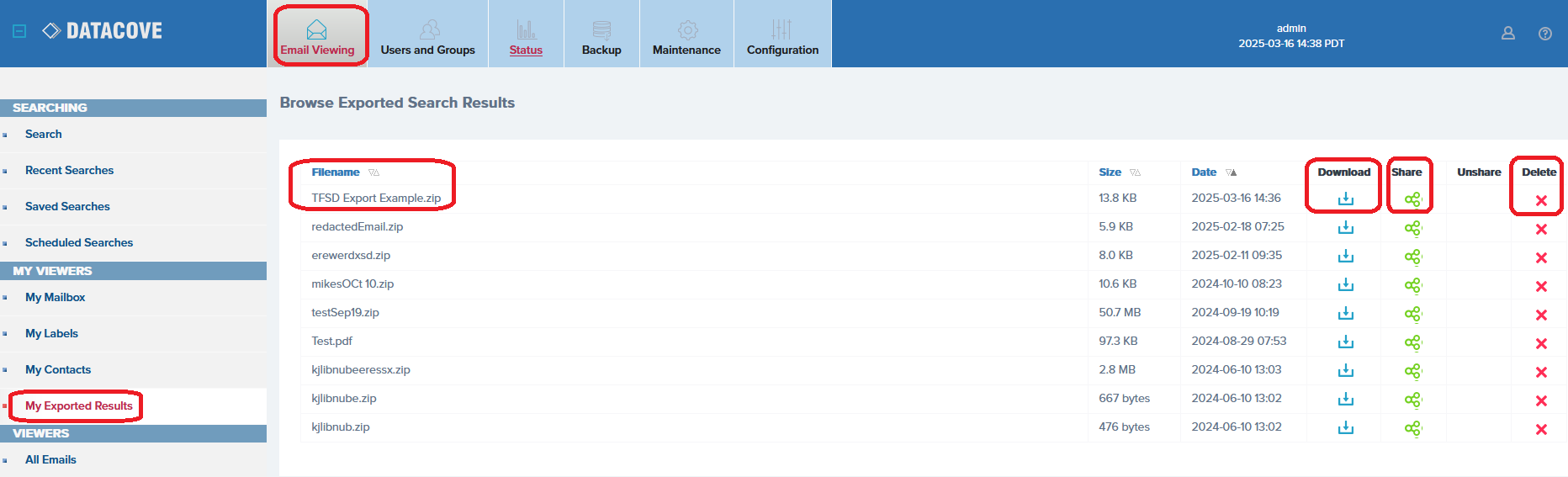The image size is (1568, 477).
Task: Sort the list by Size column
Action: point(1110,172)
